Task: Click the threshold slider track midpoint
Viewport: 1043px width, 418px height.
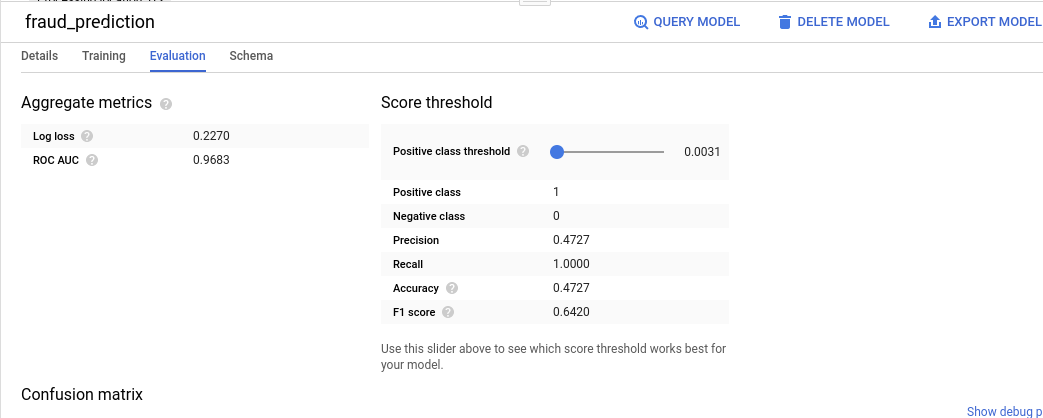Action: click(610, 152)
